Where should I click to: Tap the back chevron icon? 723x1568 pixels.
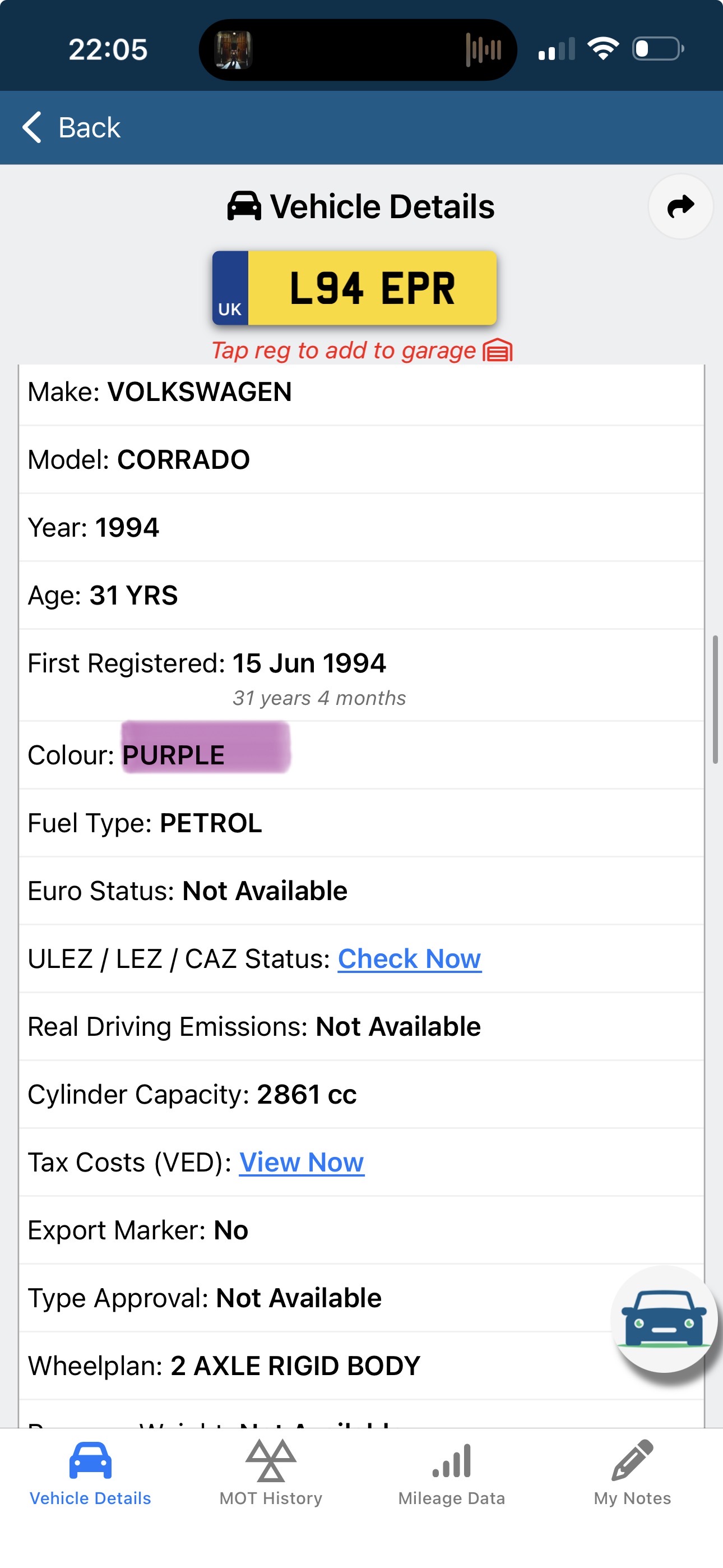pyautogui.click(x=33, y=128)
